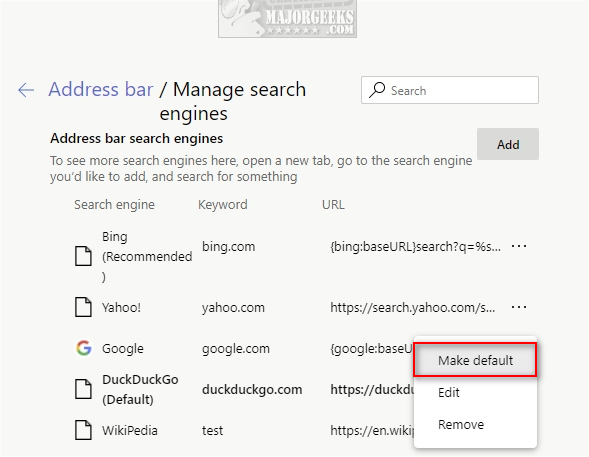Focus the Search settings input field
589x457 pixels.
450,90
